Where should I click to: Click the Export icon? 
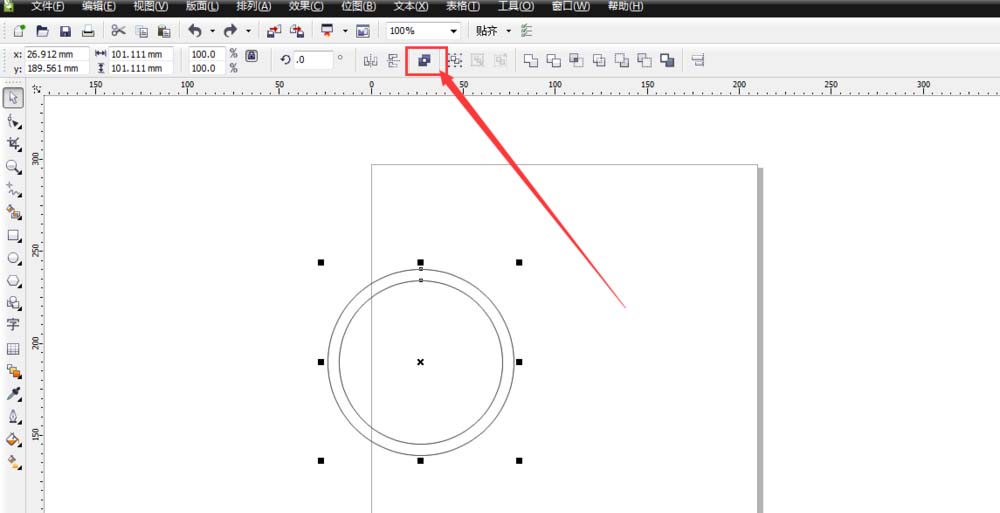point(297,31)
